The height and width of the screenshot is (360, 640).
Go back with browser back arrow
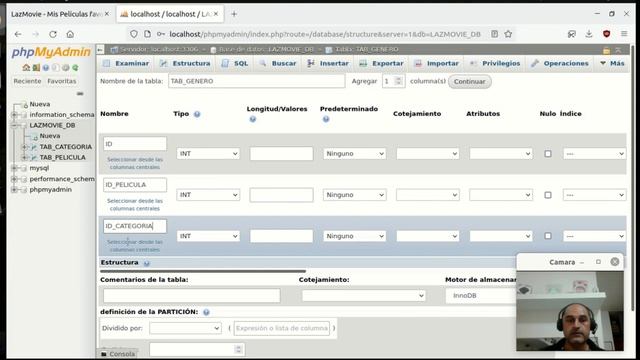[18, 34]
